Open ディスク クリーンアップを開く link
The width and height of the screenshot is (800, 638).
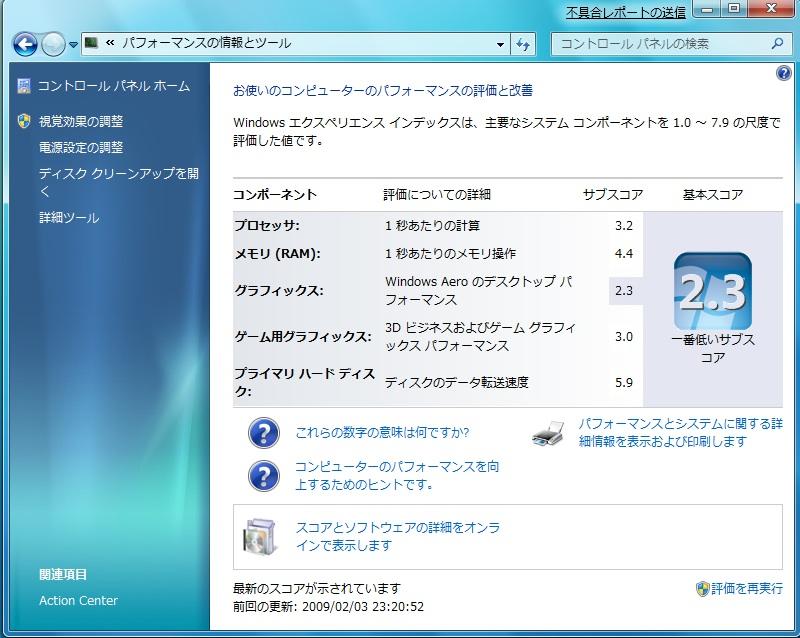coord(118,182)
